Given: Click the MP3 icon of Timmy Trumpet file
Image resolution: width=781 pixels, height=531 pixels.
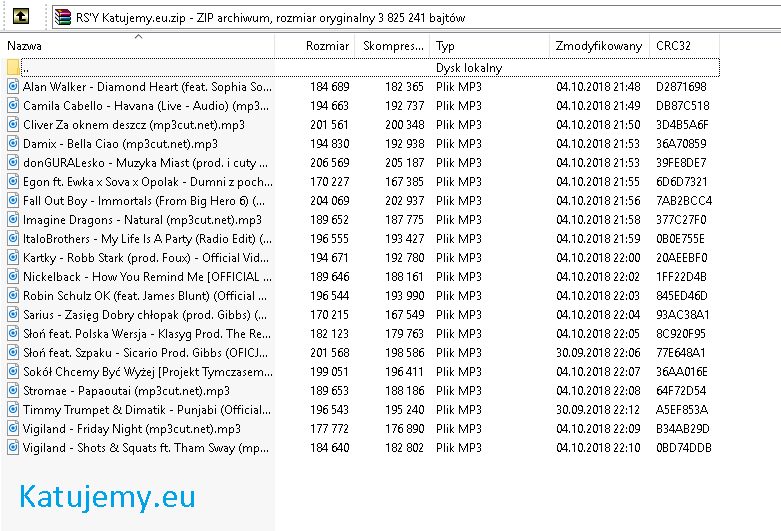Looking at the screenshot, I should 13,409.
